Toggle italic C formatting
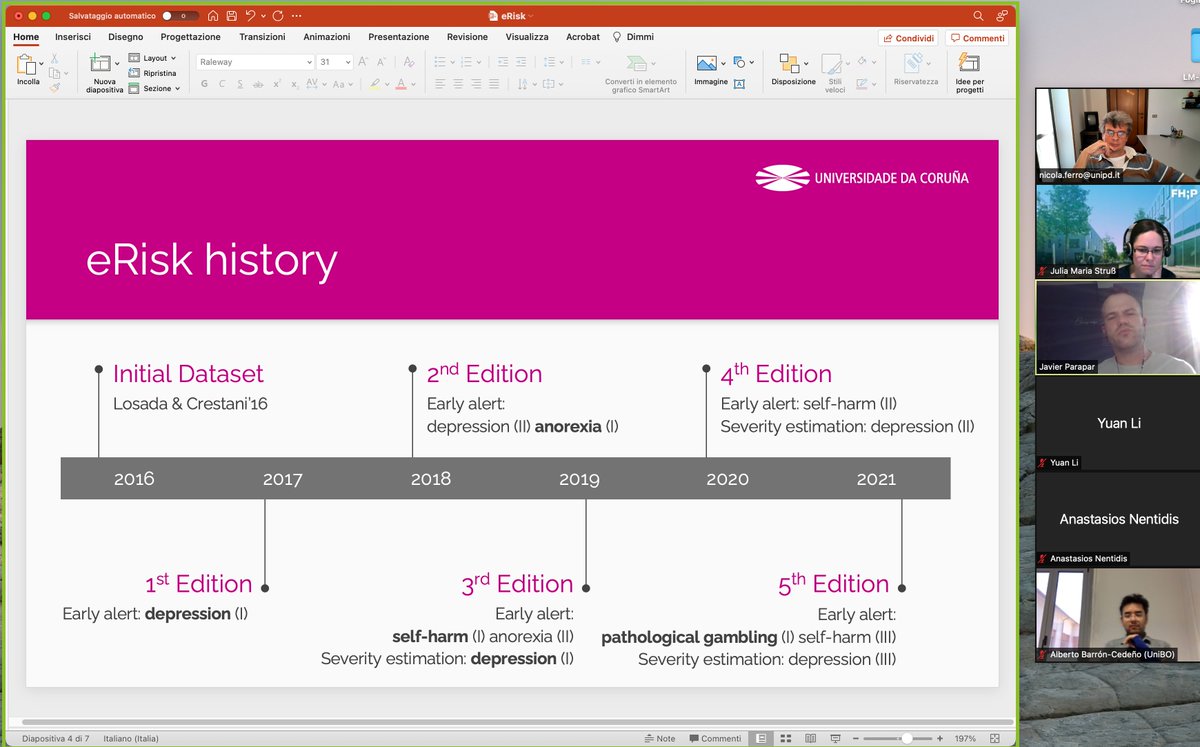This screenshot has width=1200, height=747. pos(222,84)
